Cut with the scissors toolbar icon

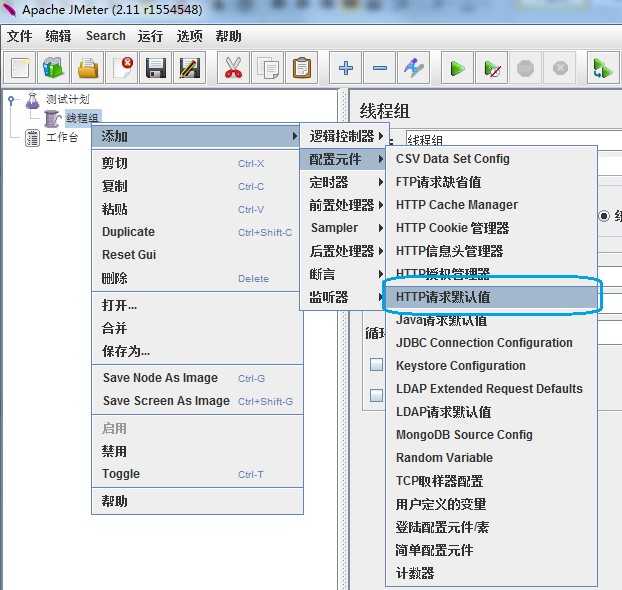(x=233, y=67)
